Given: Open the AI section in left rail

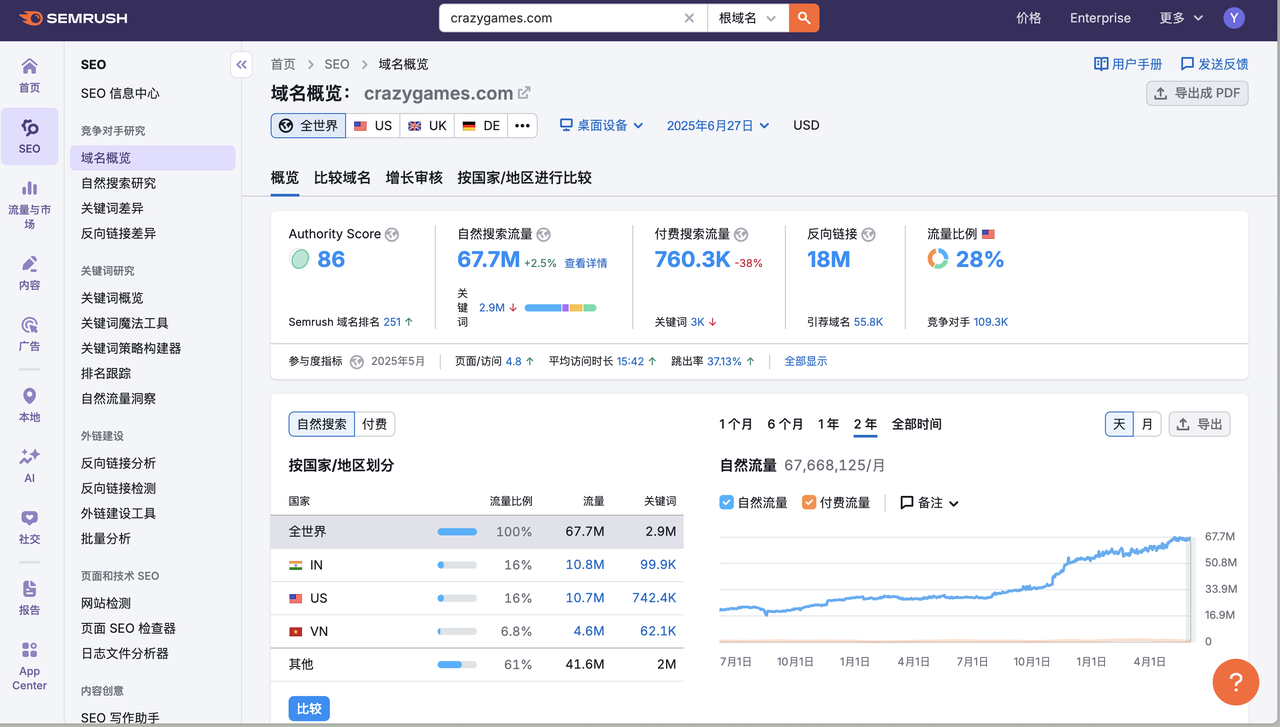Looking at the screenshot, I should 29,465.
